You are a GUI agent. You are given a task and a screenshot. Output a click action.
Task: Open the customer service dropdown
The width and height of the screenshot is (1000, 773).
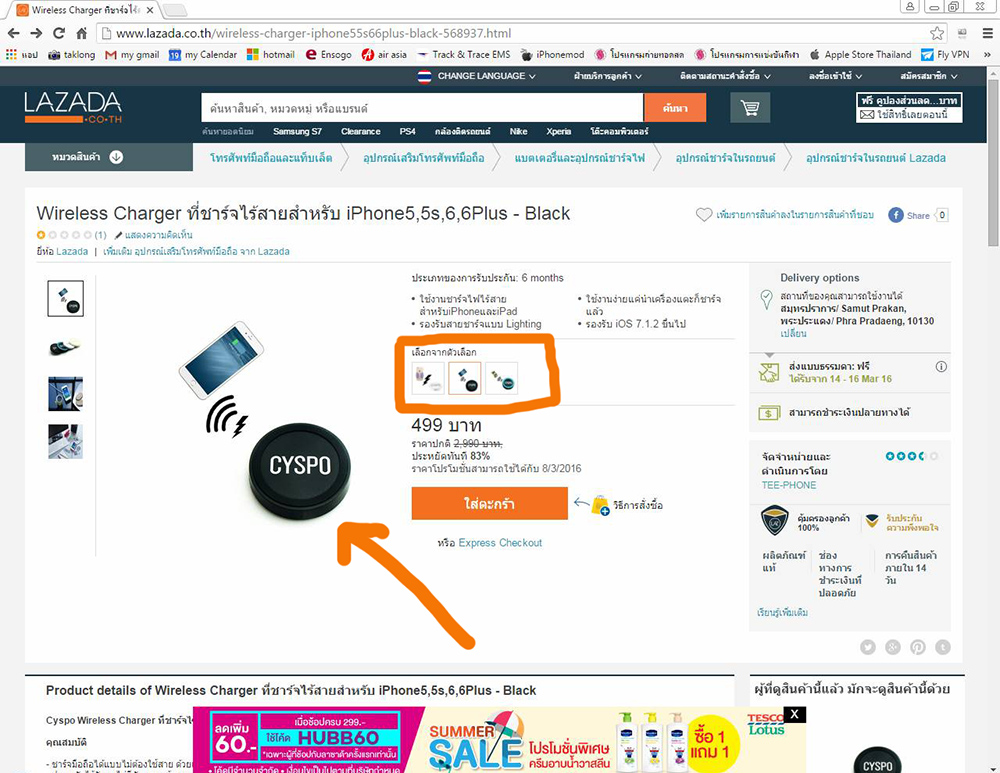(607, 76)
